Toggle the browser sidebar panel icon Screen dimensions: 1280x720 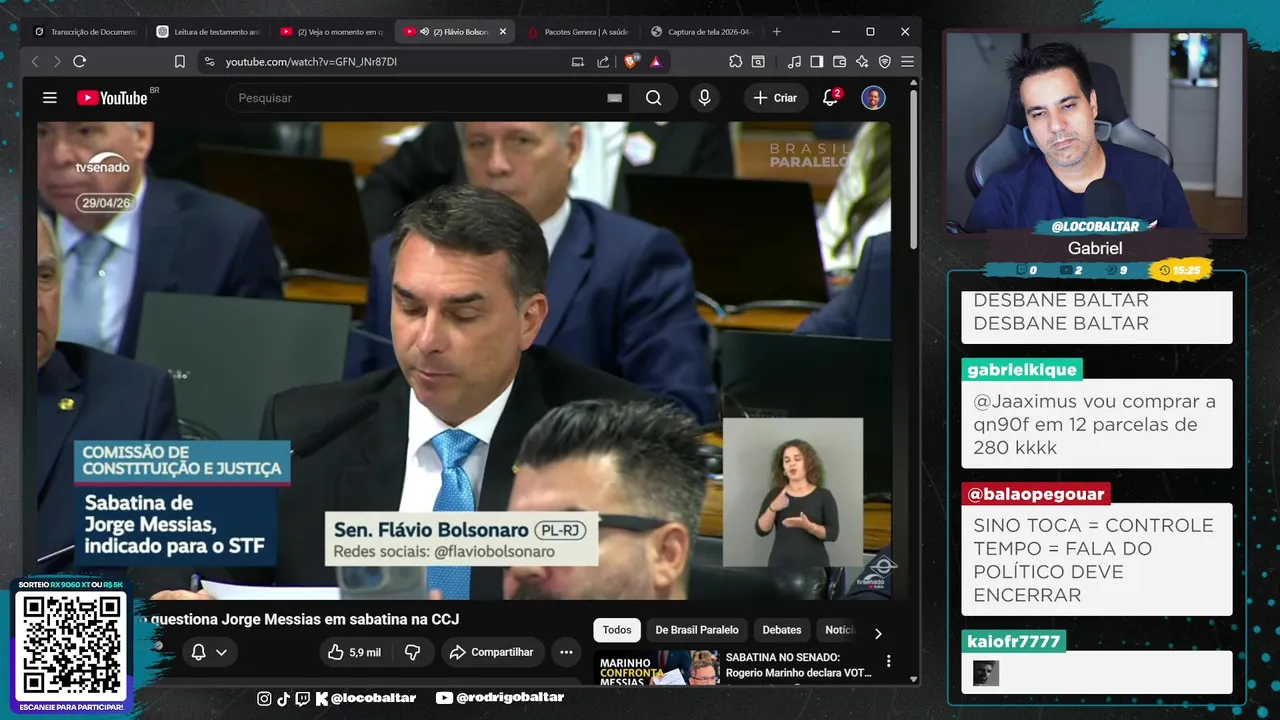(x=817, y=62)
